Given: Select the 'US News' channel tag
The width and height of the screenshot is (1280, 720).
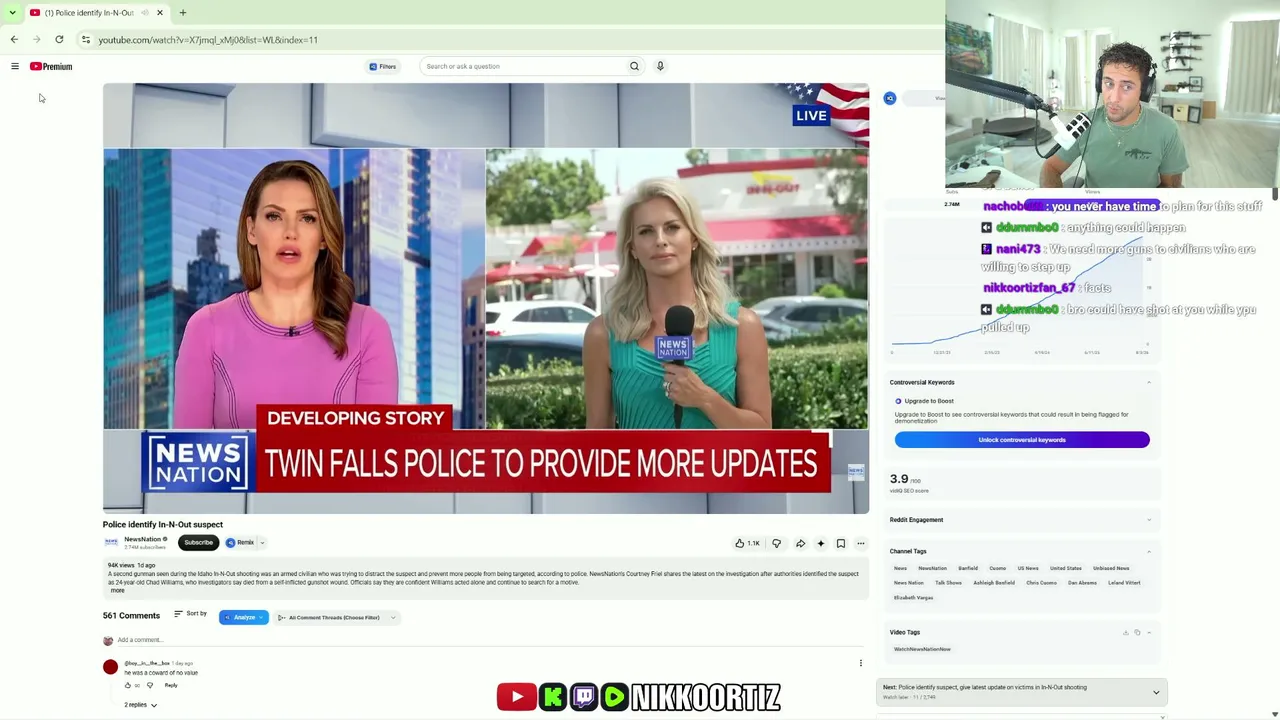Looking at the screenshot, I should click(1028, 568).
